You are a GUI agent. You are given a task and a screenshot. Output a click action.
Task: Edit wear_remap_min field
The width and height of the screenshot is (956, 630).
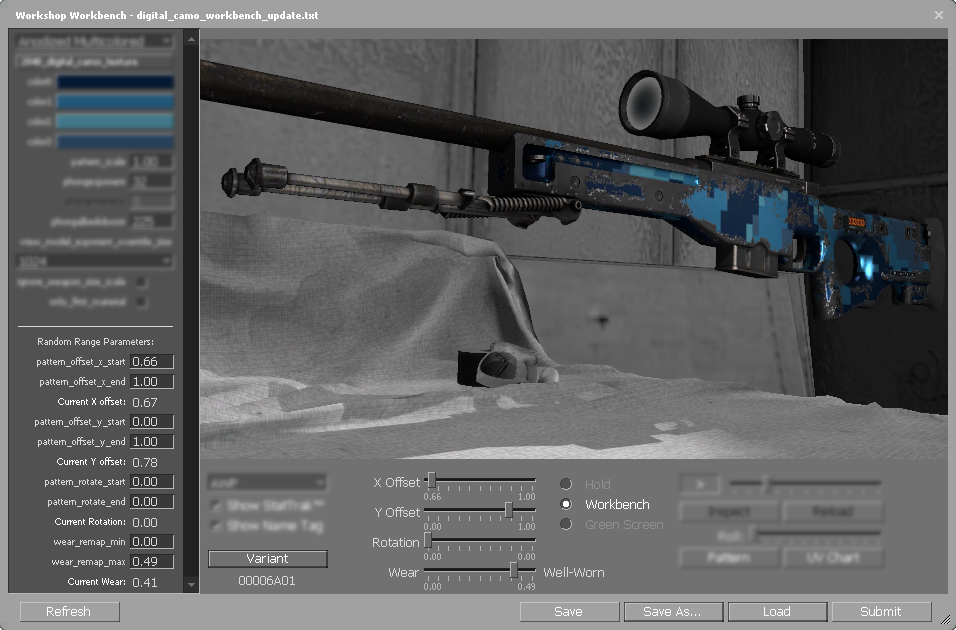point(152,542)
